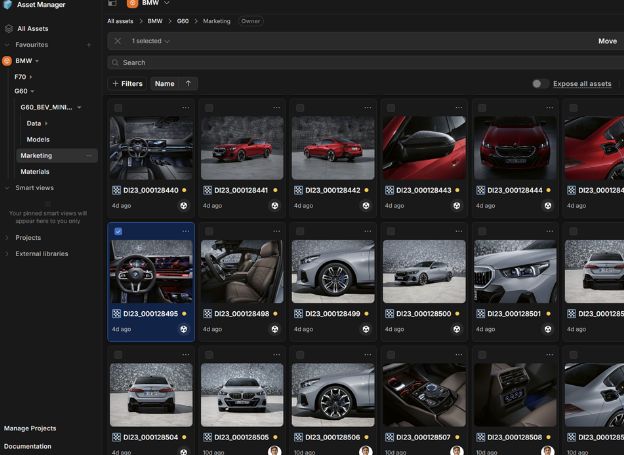Check the DI23_000128499 card checkbox
This screenshot has width=624, height=455.
pos(300,231)
